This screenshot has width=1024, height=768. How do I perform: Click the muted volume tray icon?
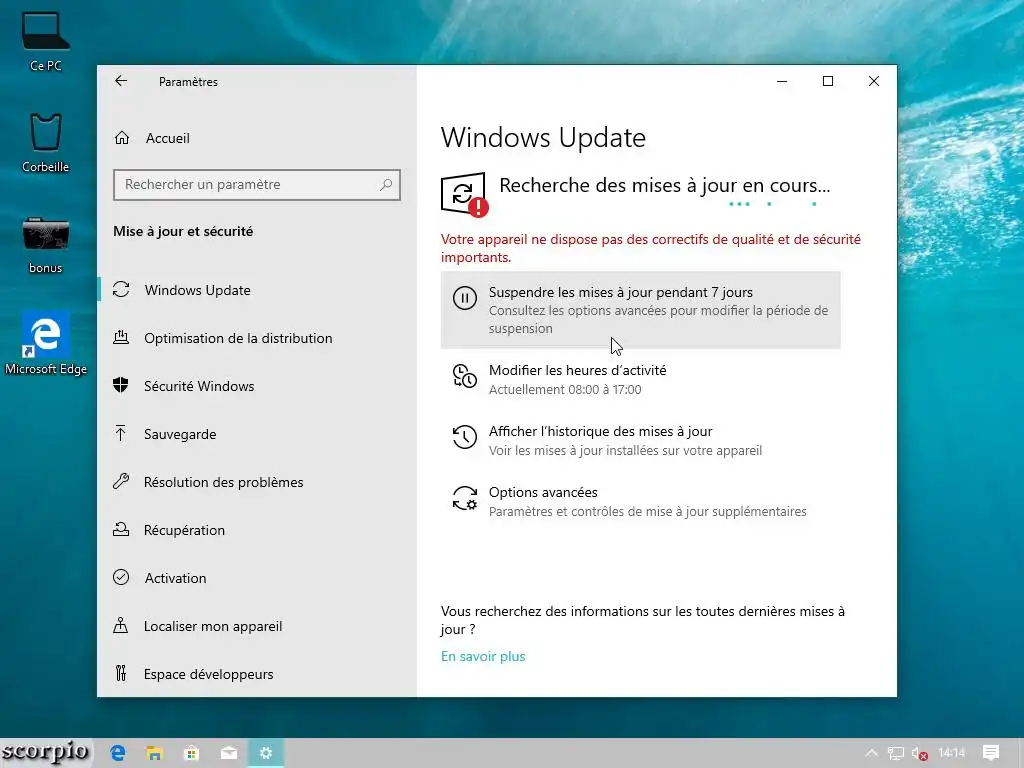(920, 754)
